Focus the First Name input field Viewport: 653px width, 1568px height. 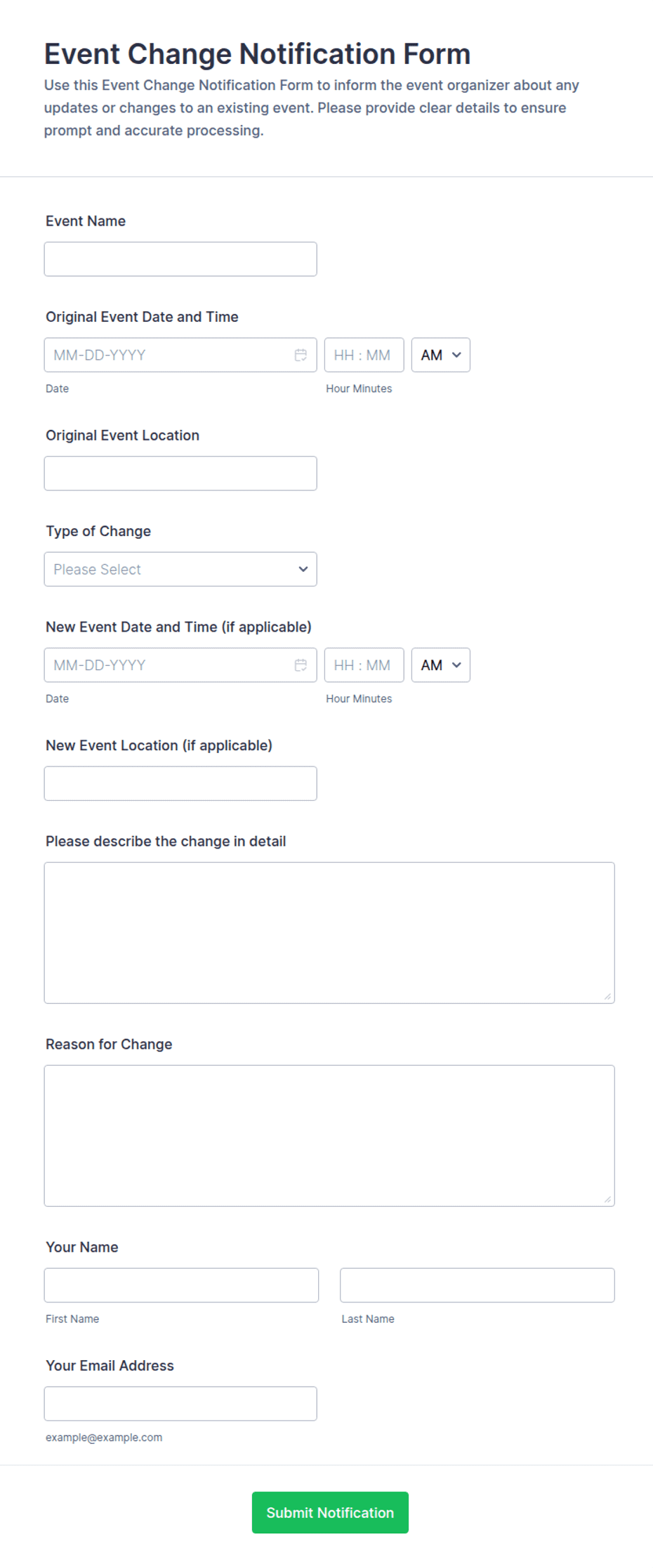tap(181, 1285)
